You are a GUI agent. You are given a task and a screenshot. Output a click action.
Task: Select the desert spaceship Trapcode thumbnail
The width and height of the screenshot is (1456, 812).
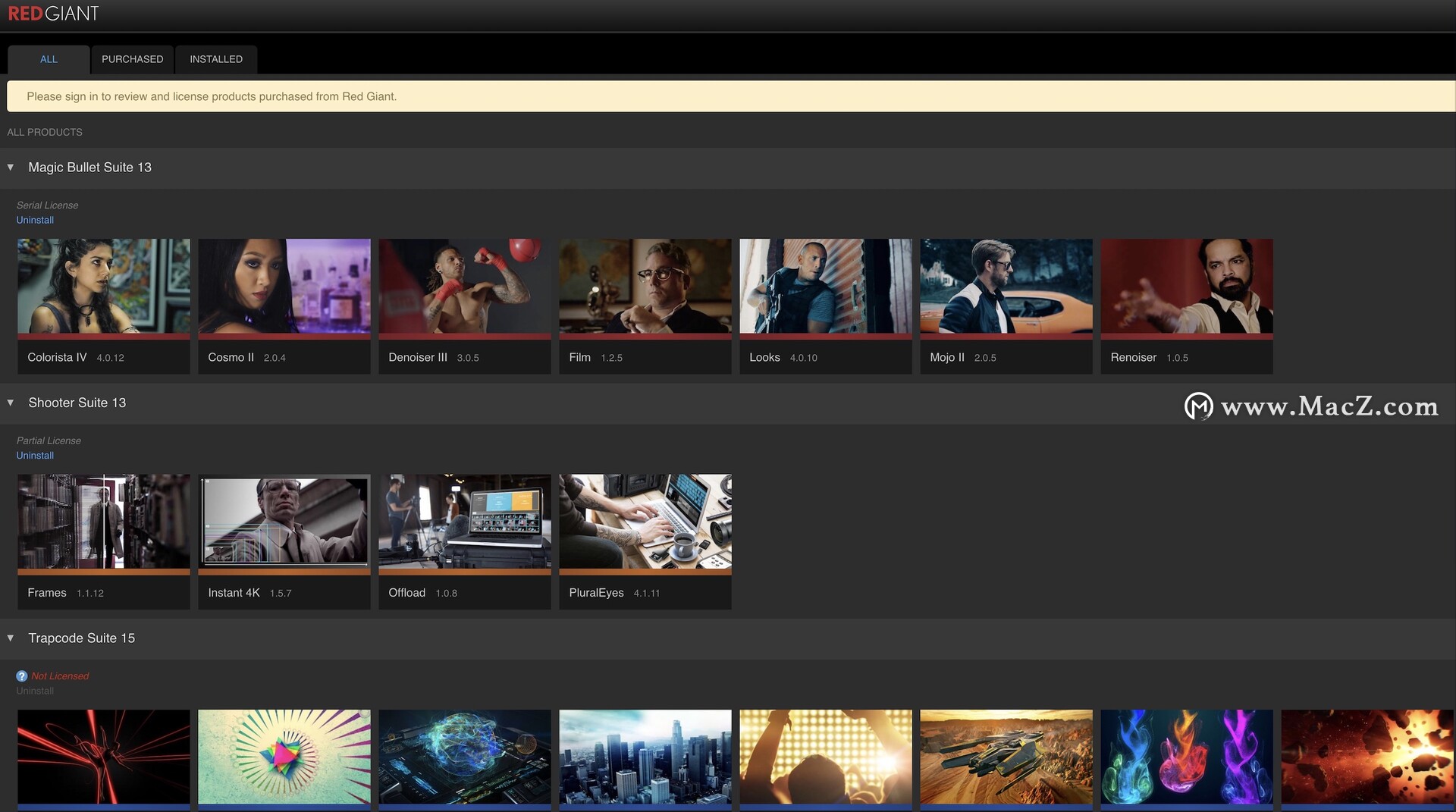[1006, 757]
